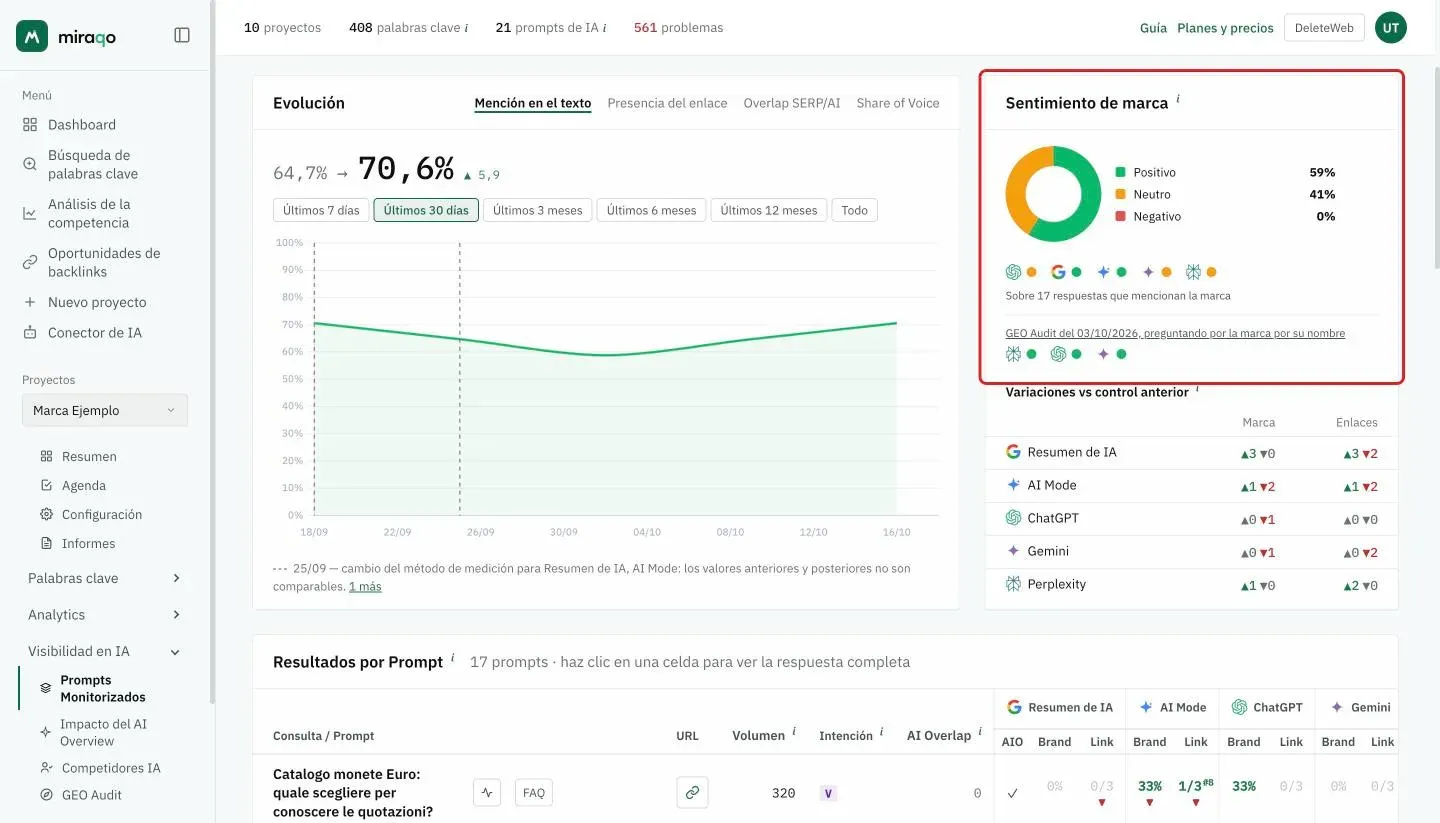Click the 561 problemas counter
The image size is (1440, 823).
pos(678,28)
